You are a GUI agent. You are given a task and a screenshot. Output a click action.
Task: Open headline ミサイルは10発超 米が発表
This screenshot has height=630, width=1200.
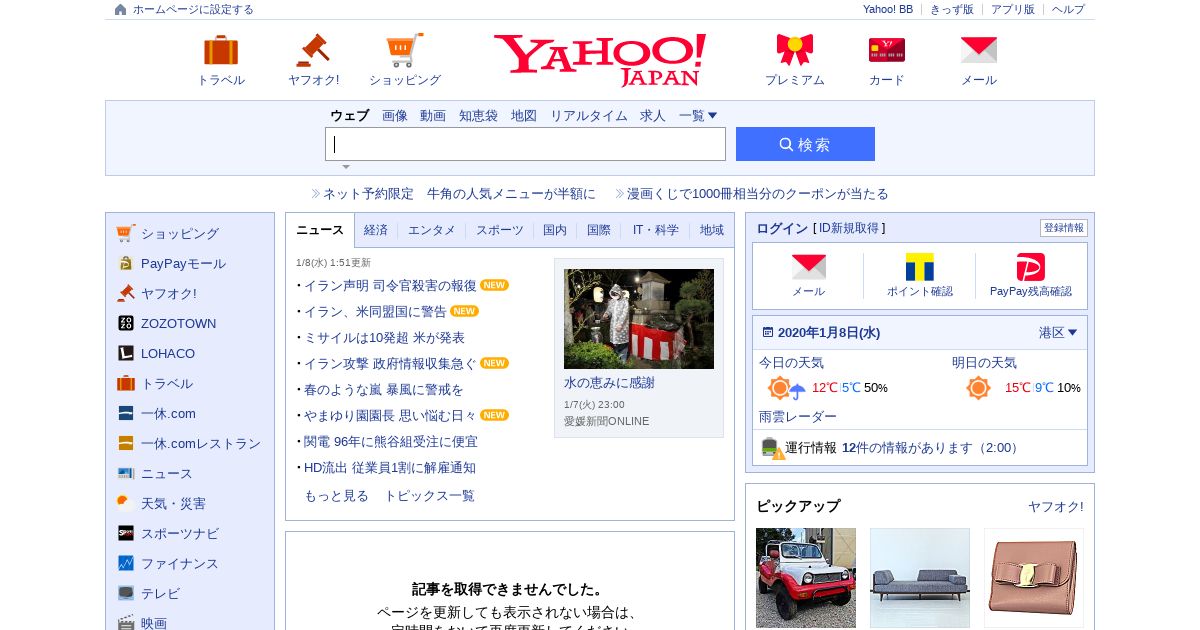[x=384, y=338]
